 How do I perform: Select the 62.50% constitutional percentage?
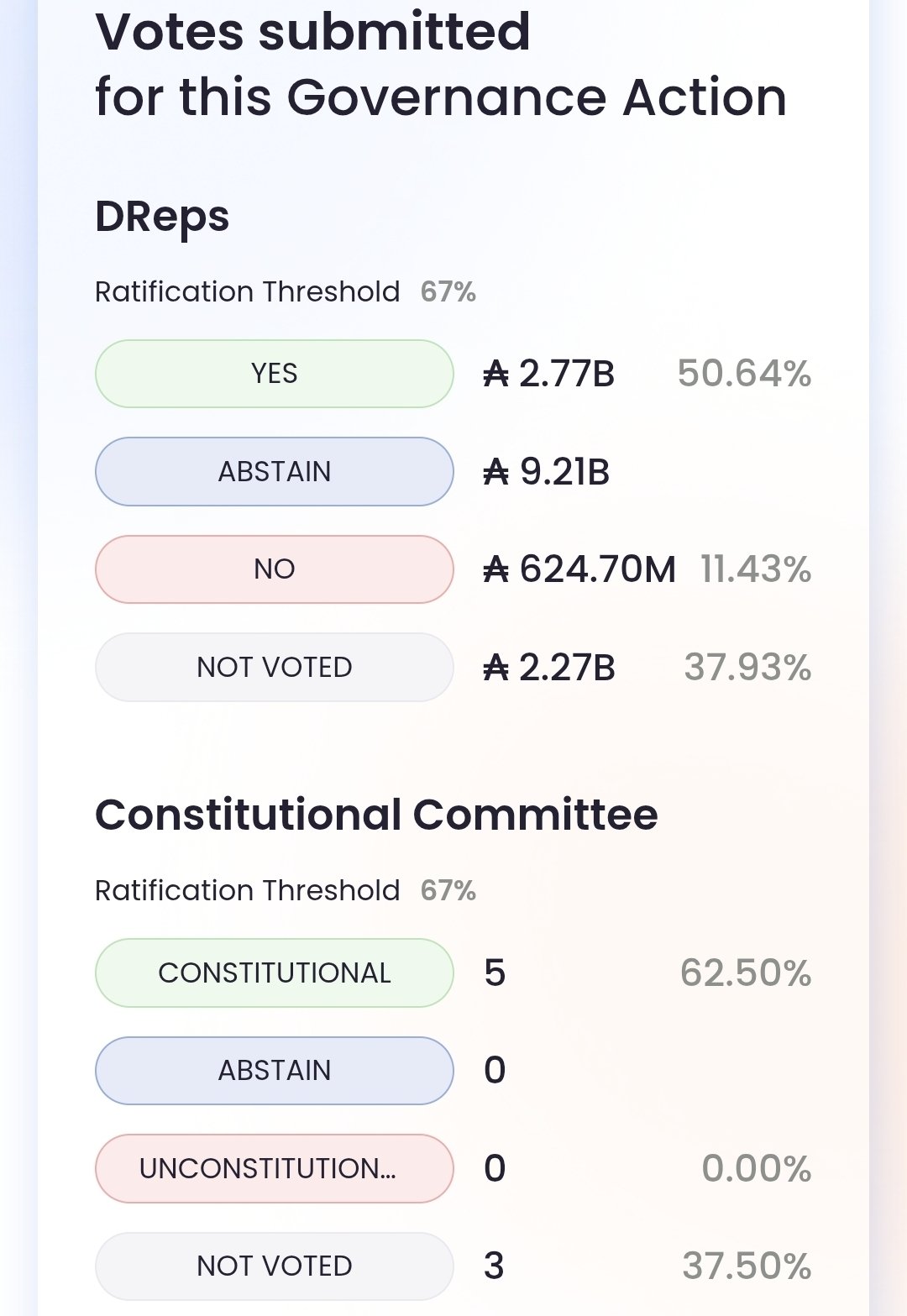746,973
